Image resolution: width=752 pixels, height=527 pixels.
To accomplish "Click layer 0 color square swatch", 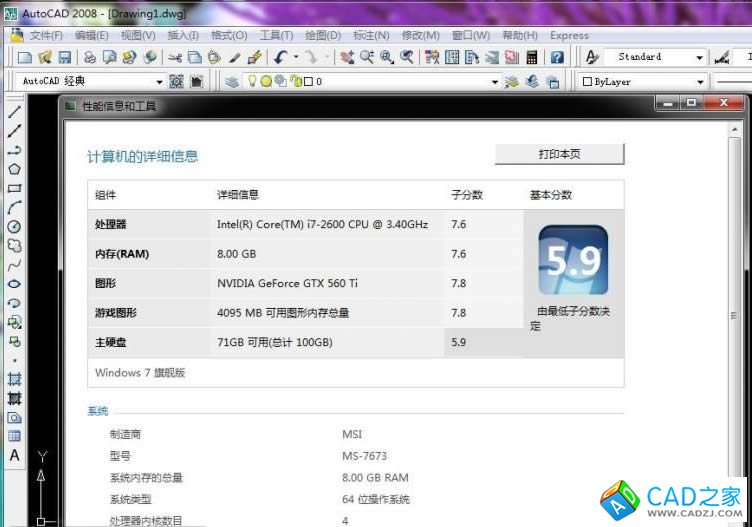I will click(x=309, y=82).
